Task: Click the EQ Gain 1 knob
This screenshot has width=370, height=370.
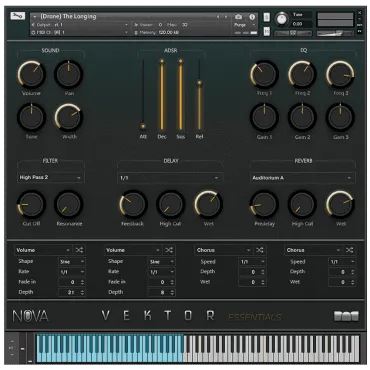Action: pyautogui.click(x=264, y=117)
